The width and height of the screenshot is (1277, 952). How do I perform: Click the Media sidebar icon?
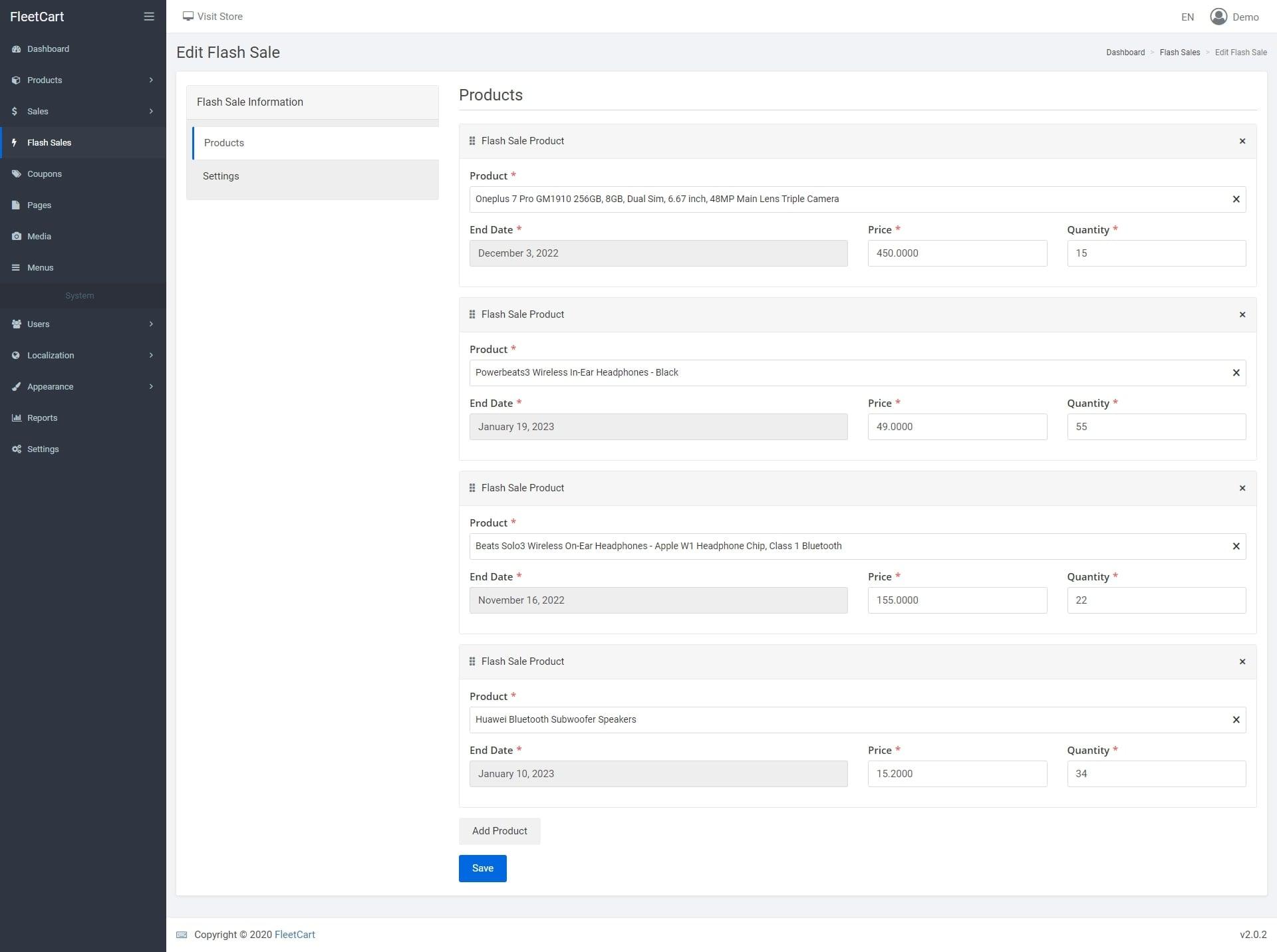coord(15,236)
